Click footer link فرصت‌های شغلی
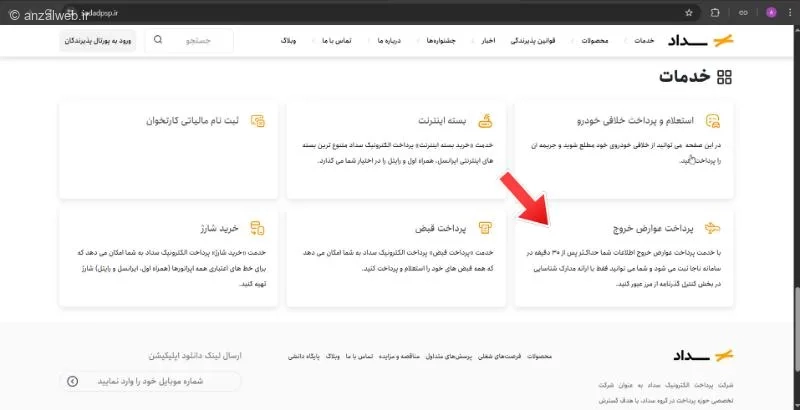 (499, 356)
